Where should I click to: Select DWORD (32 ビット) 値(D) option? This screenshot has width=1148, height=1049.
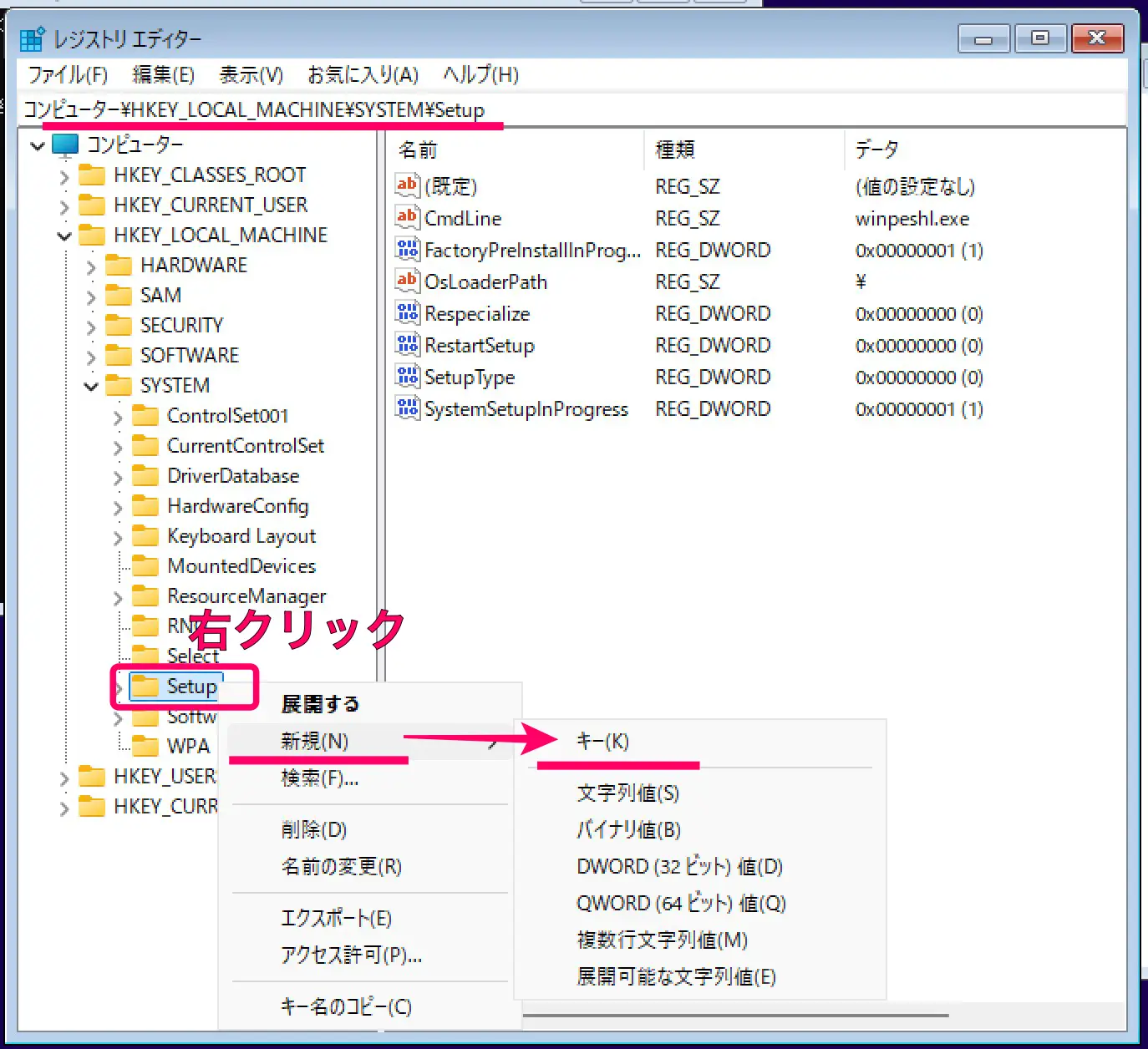pyautogui.click(x=679, y=867)
